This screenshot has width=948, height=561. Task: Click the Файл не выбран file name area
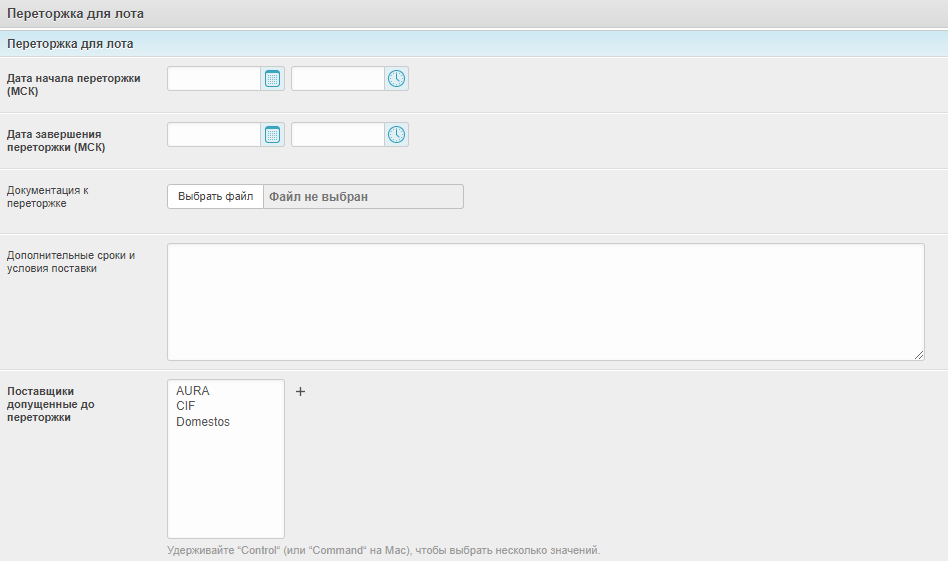coord(363,197)
